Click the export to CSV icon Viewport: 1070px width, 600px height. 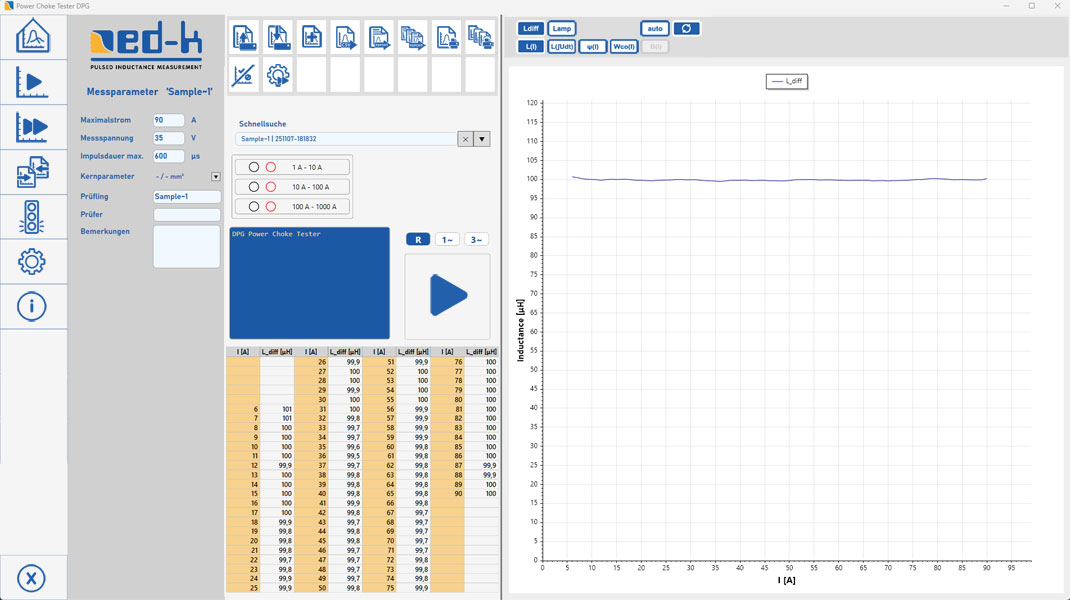pos(345,38)
